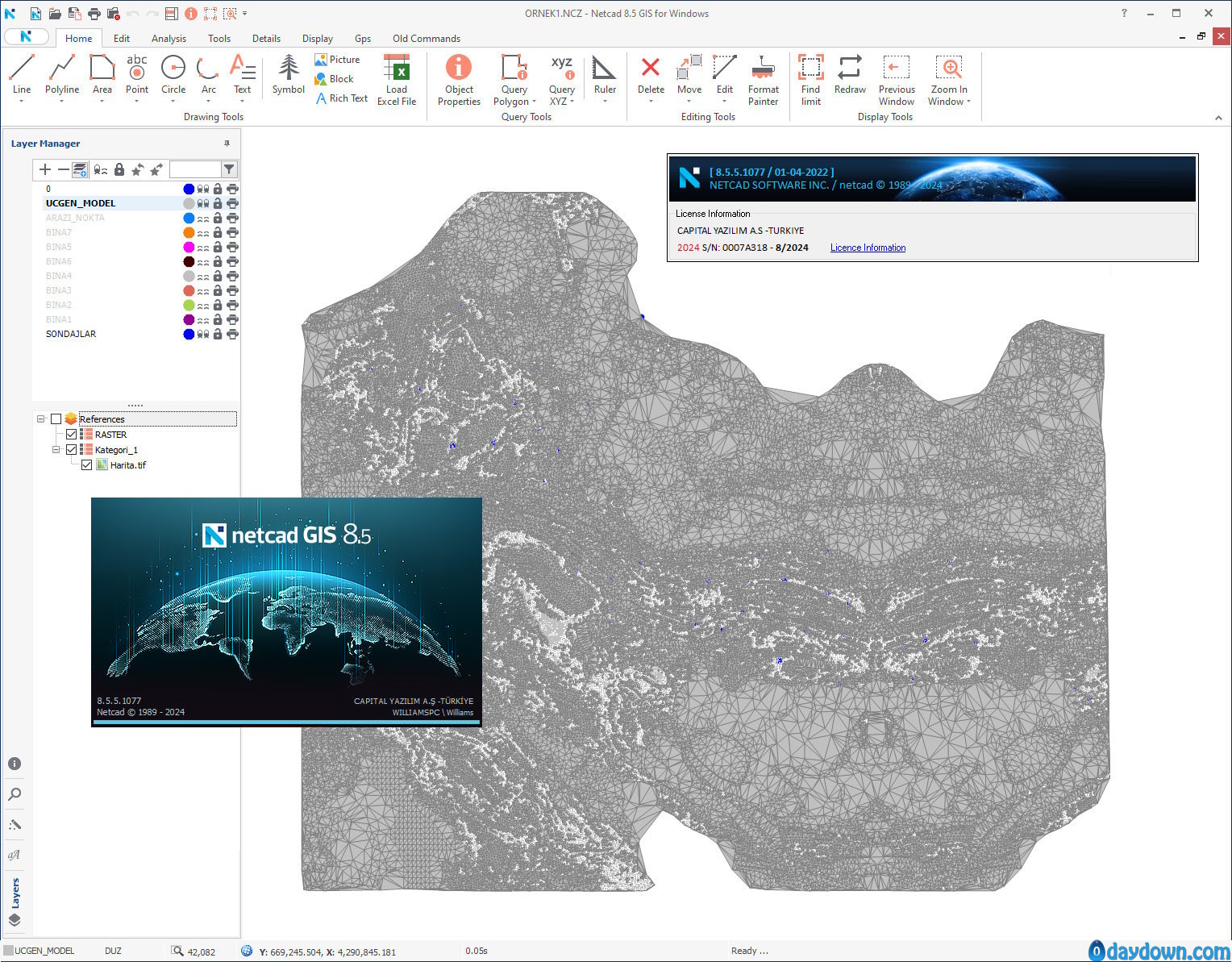The width and height of the screenshot is (1232, 962).
Task: Select the Move tool
Action: (x=689, y=74)
